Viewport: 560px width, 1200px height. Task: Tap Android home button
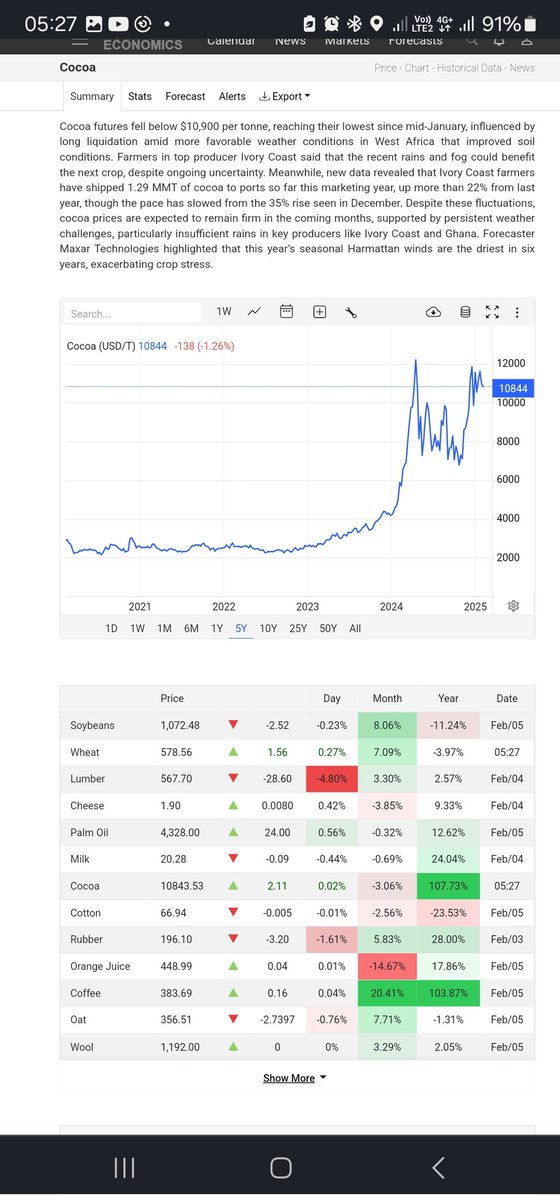coord(280,1167)
